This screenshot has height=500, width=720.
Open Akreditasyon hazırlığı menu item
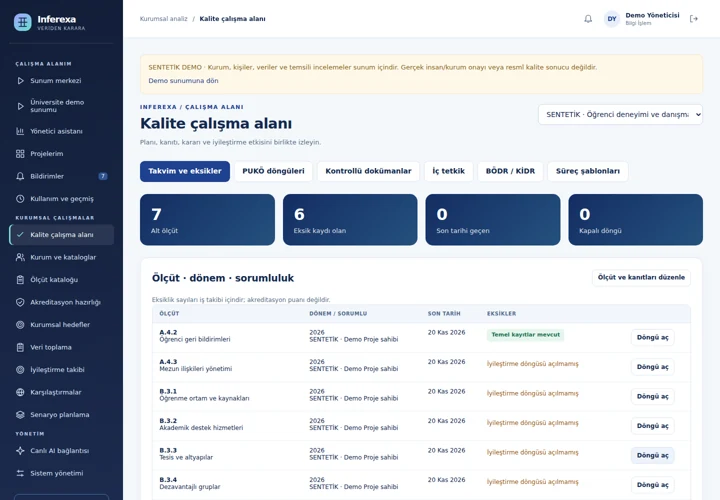pos(62,302)
